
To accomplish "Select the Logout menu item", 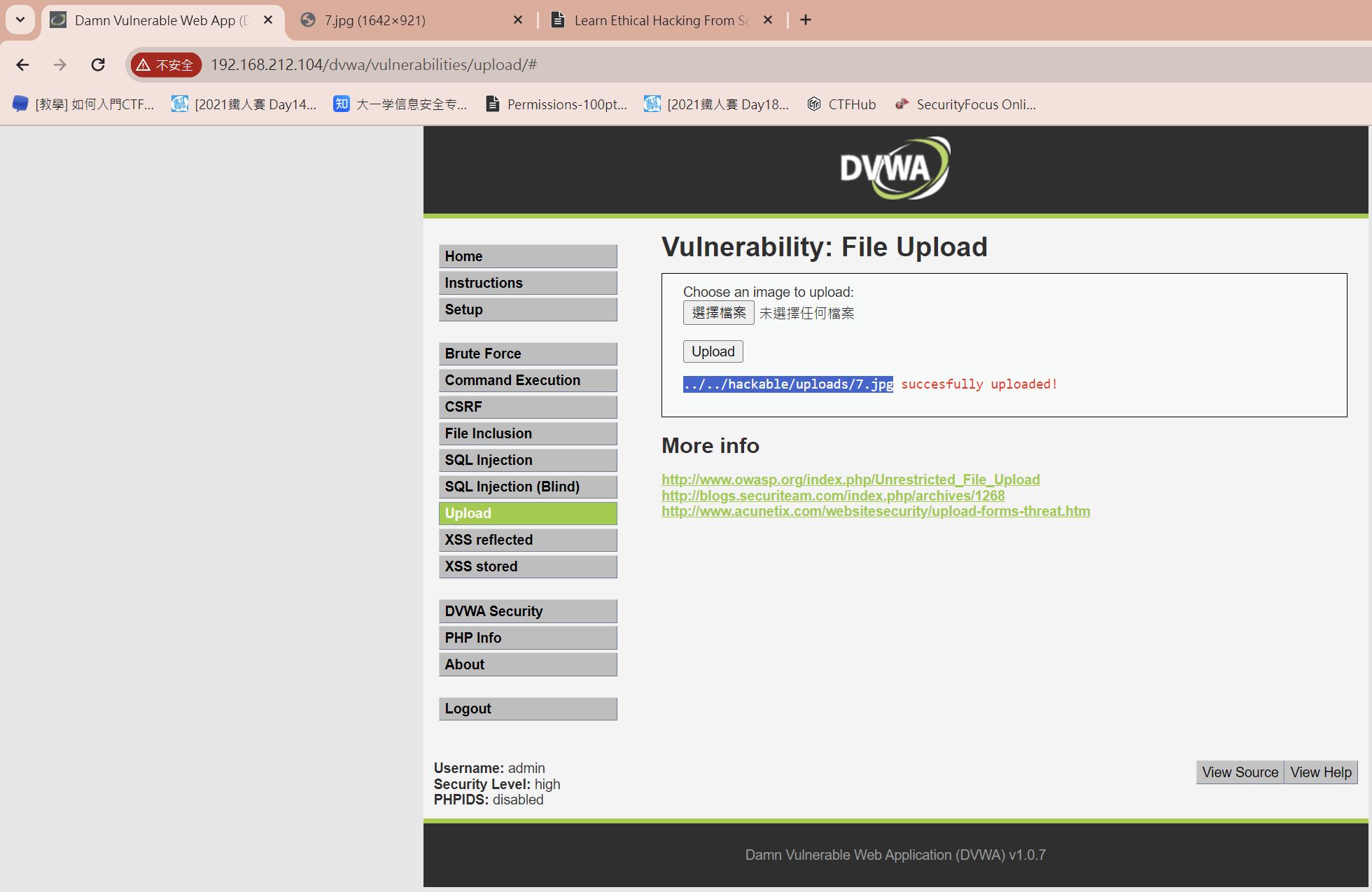I will [527, 709].
